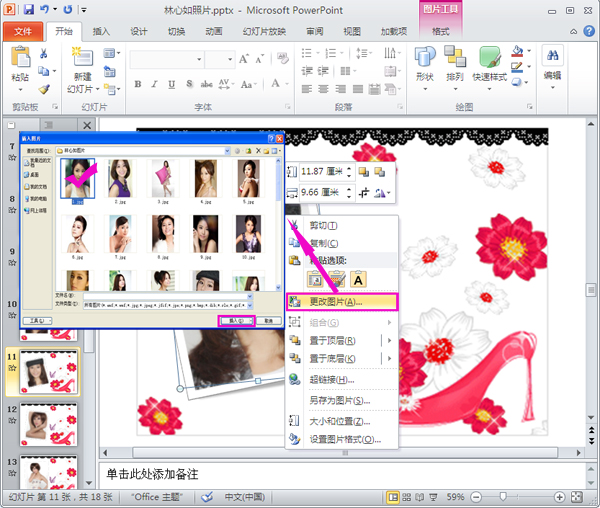This screenshot has height=508, width=600.
Task: Toggle Bold formatting
Action: pos(138,84)
